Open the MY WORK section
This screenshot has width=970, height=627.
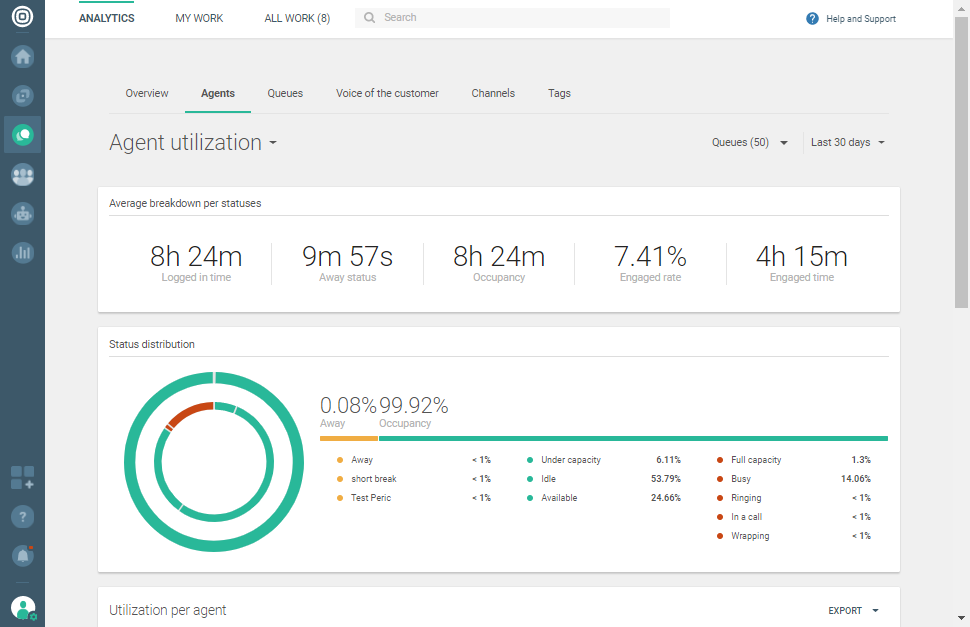[199, 18]
